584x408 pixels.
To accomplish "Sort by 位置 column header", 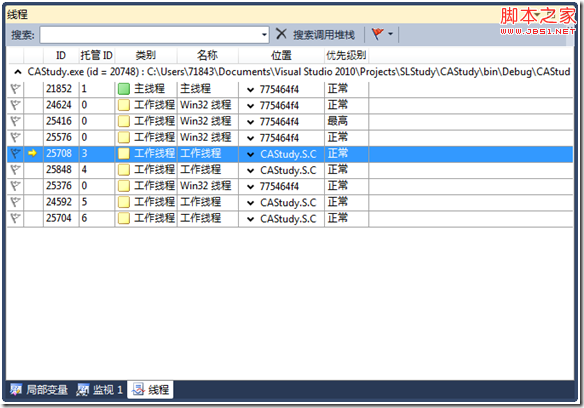I will tap(281, 56).
